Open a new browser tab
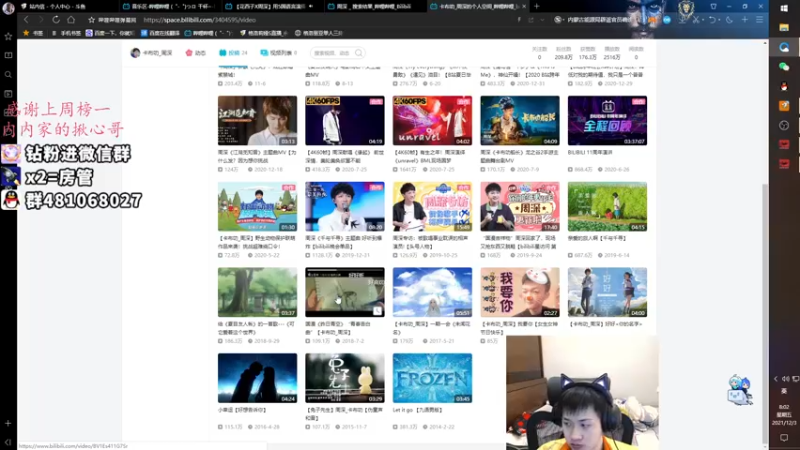Viewport: 800px width, 450px height. point(536,6)
